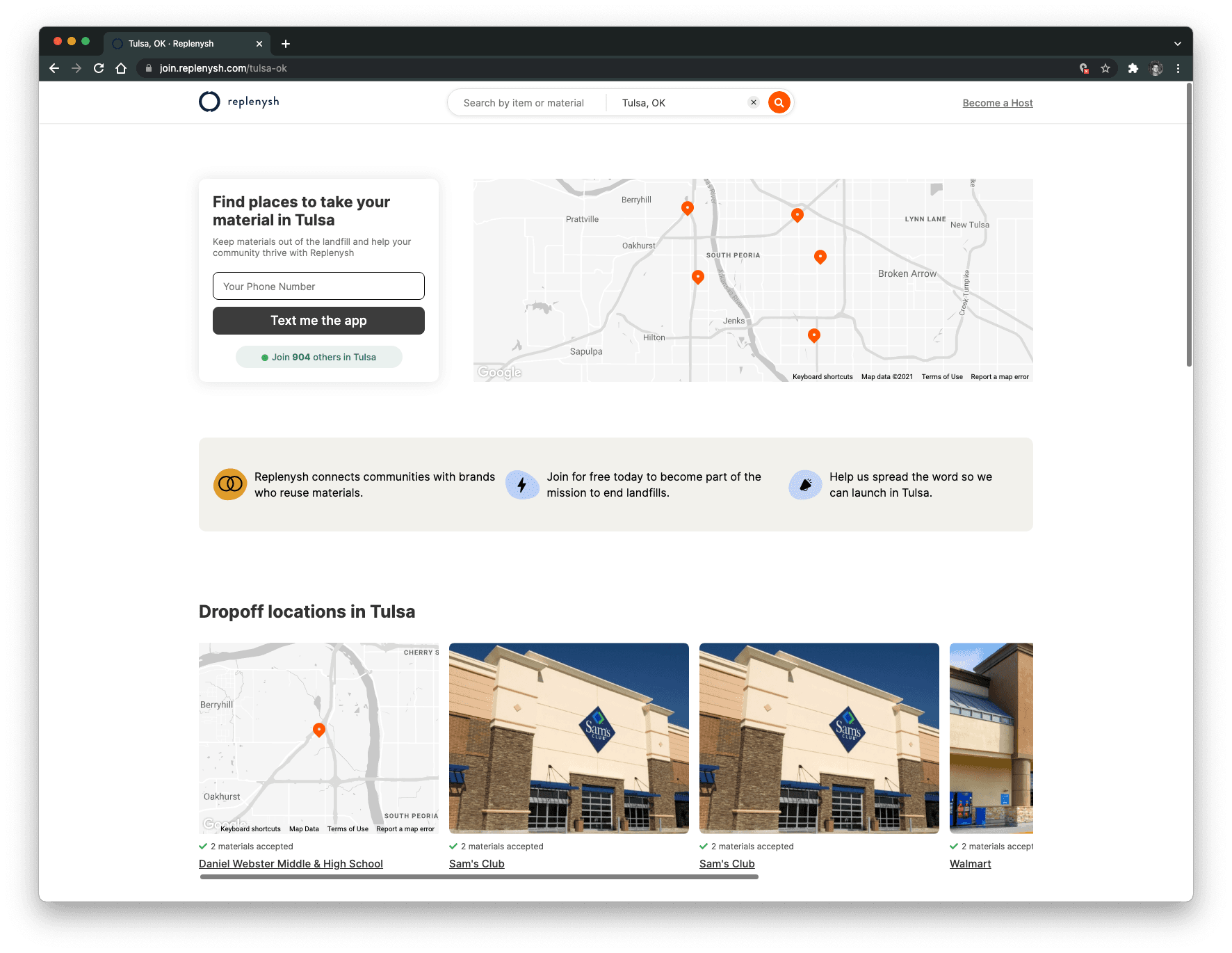Clear the Tulsa, OK location field
Image resolution: width=1232 pixels, height=953 pixels.
tap(753, 103)
